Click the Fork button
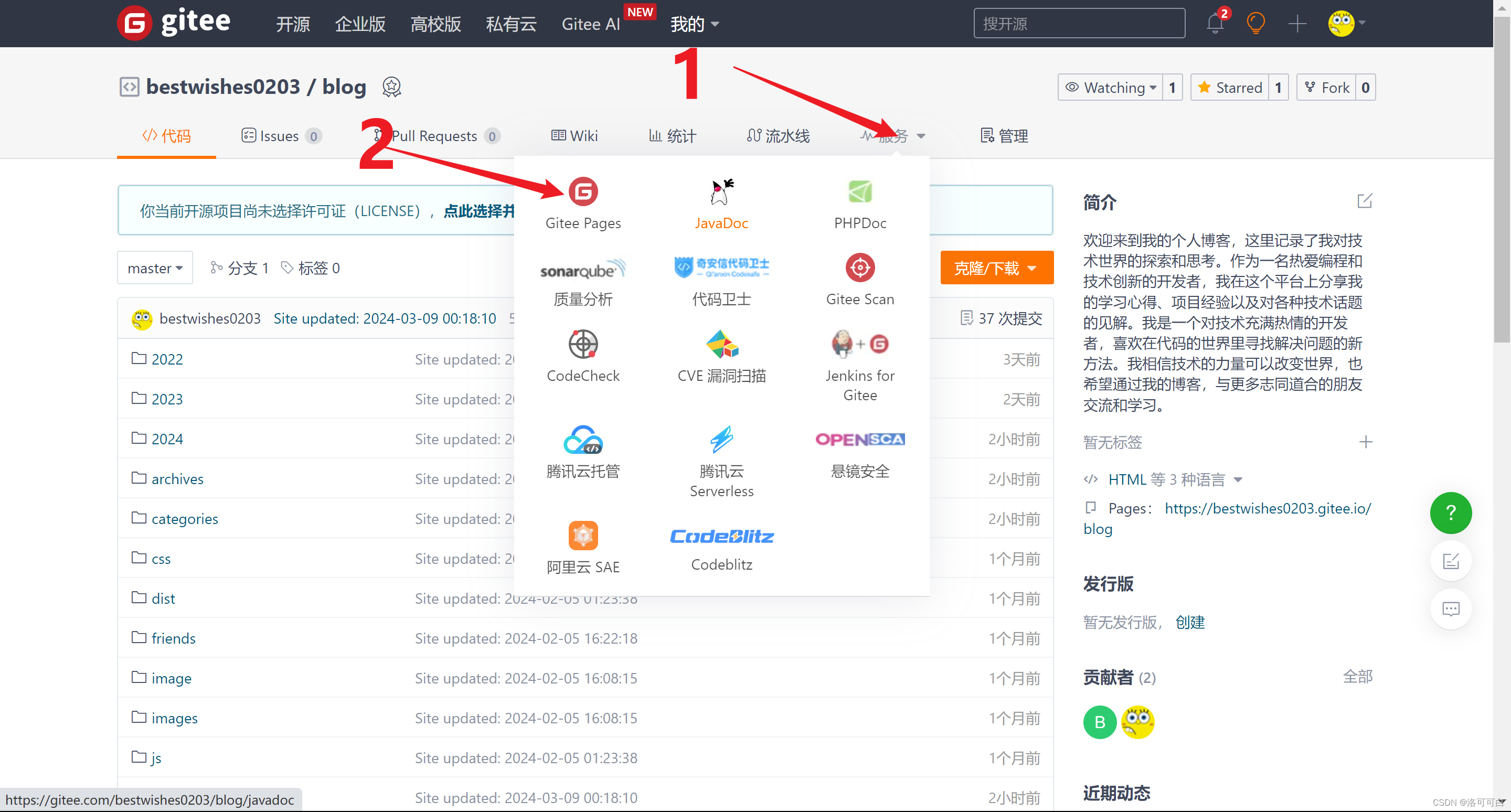Viewport: 1511px width, 812px height. (1326, 88)
